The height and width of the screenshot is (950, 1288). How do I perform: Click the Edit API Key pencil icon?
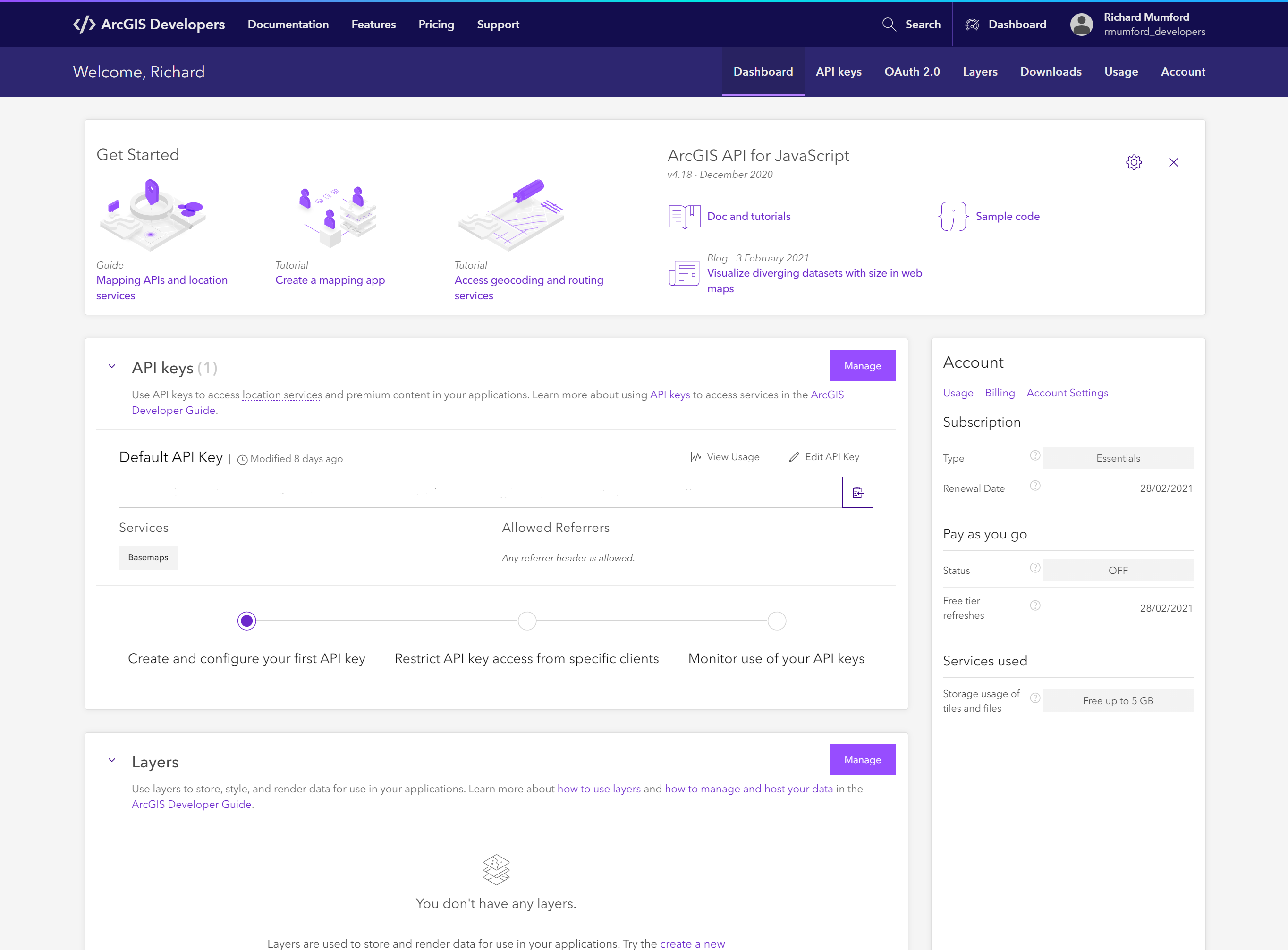794,457
